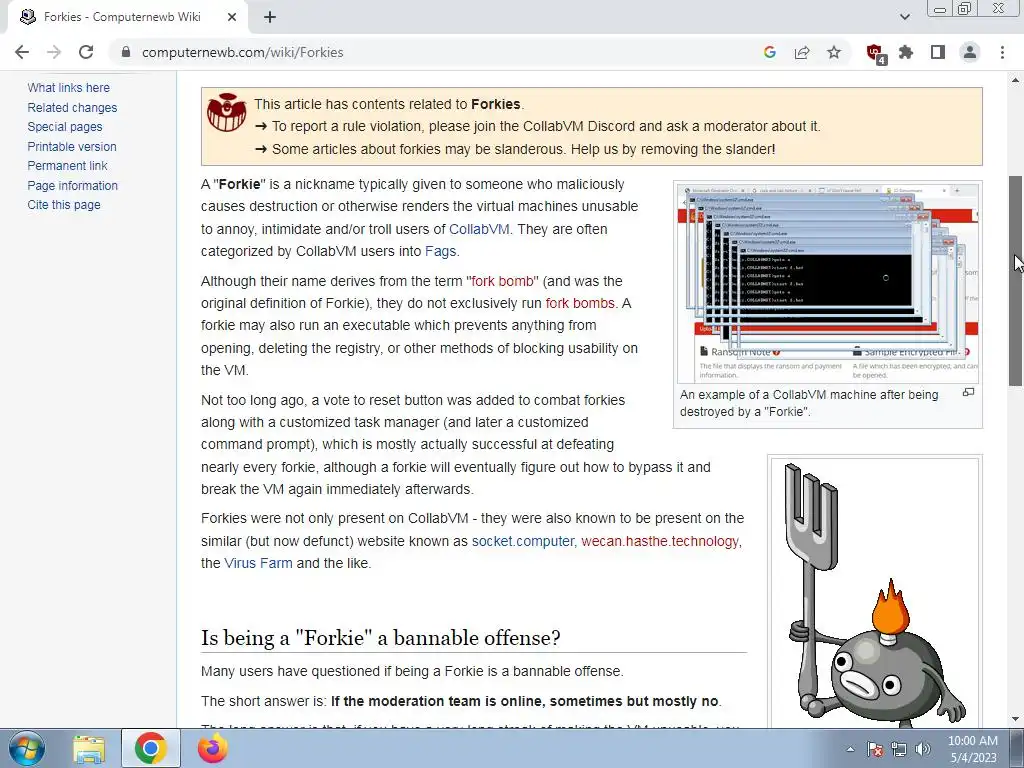
Task: Share this page via share icon
Action: click(x=802, y=52)
